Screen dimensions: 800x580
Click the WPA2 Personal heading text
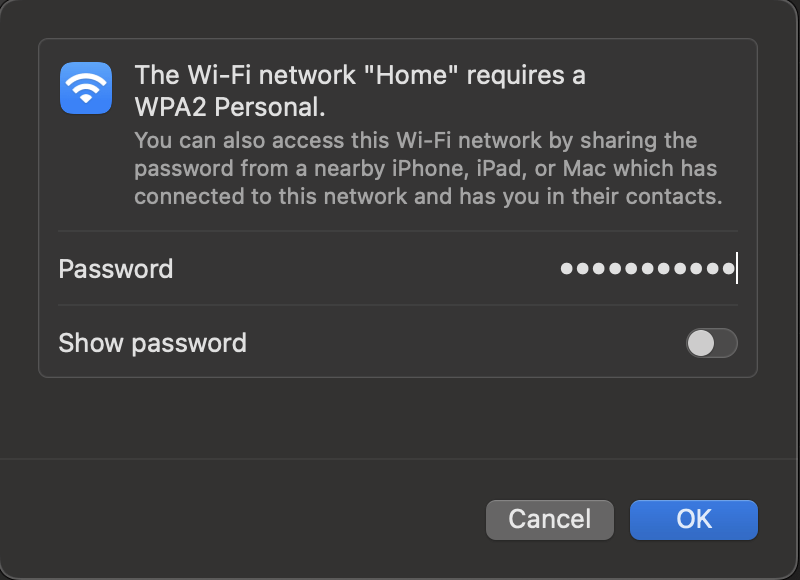230,107
